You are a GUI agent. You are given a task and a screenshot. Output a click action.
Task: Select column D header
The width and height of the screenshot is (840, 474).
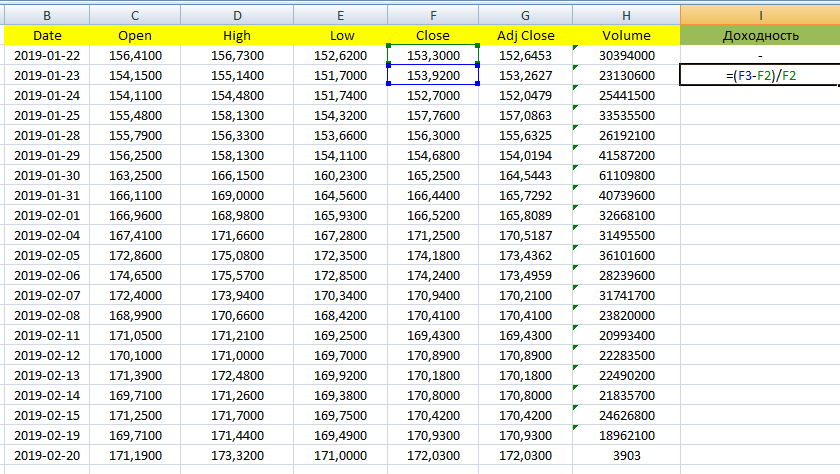(x=237, y=16)
